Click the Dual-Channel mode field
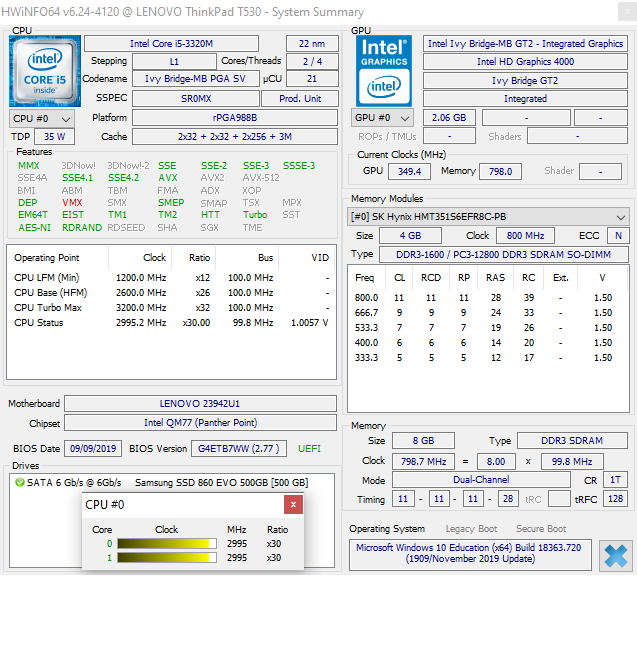The width and height of the screenshot is (637, 655). click(481, 480)
